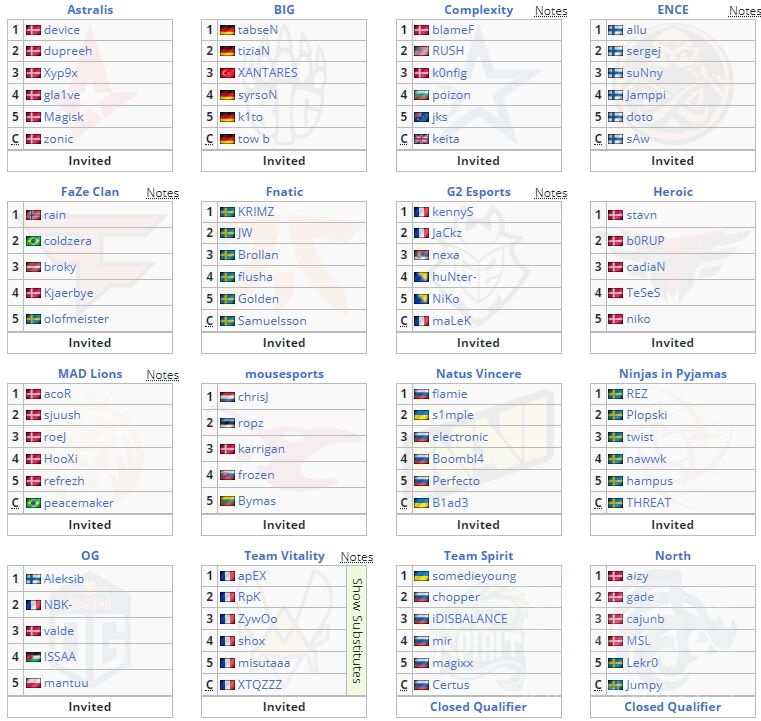Click the Turkish flag next to XANTARES
Screen dimensions: 761x721
tap(227, 73)
